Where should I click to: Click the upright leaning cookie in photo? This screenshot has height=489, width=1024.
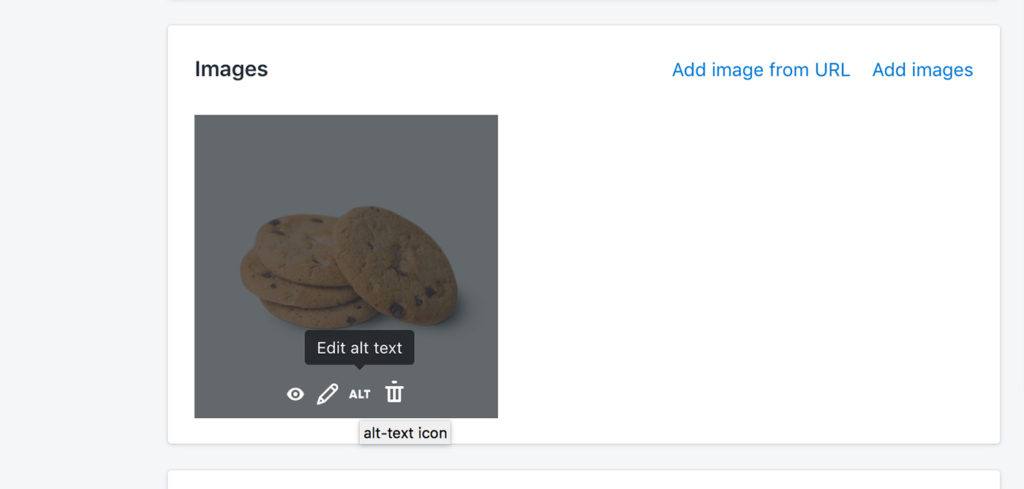[396, 264]
